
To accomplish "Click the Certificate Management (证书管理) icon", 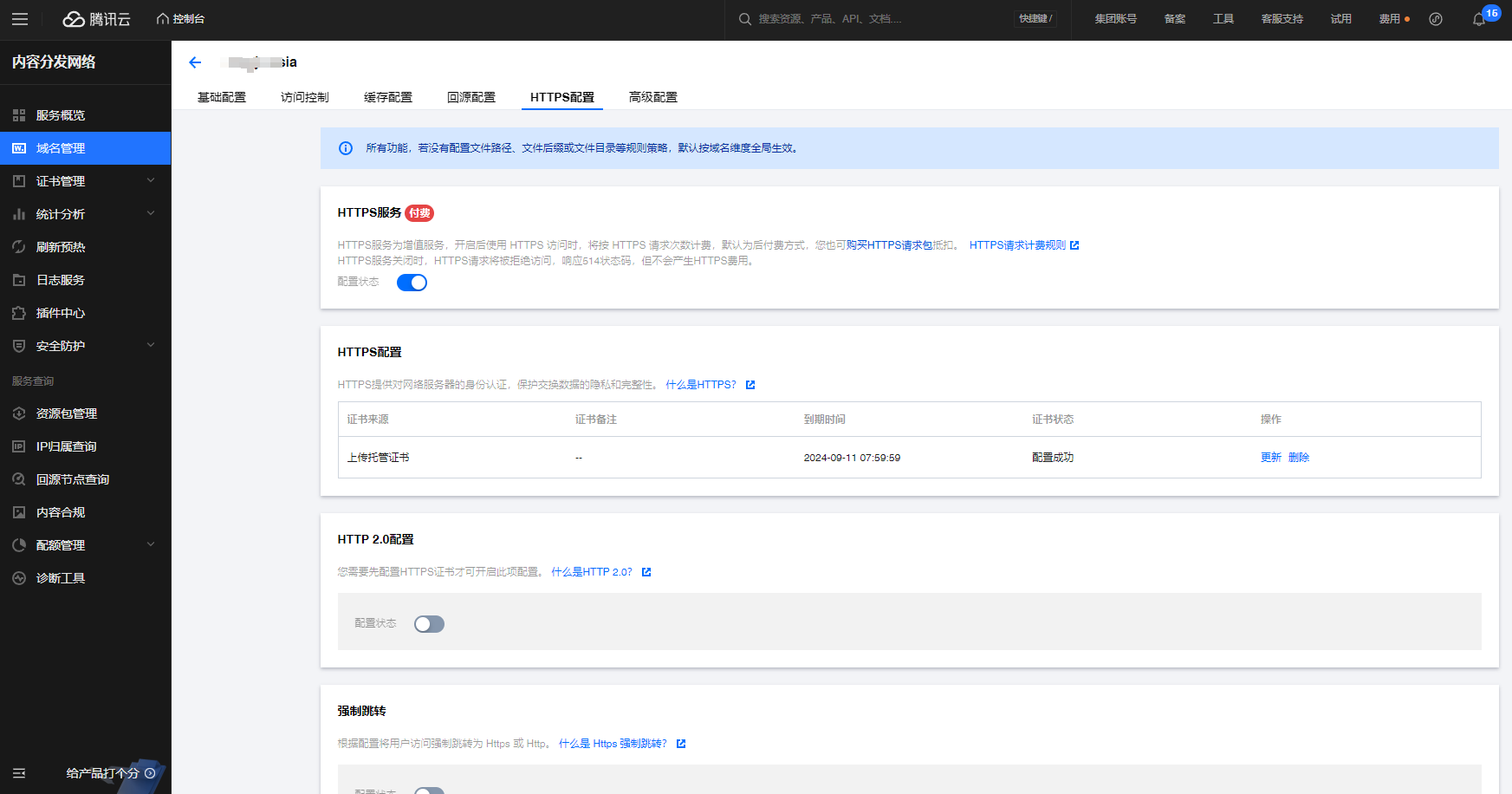I will pyautogui.click(x=19, y=181).
